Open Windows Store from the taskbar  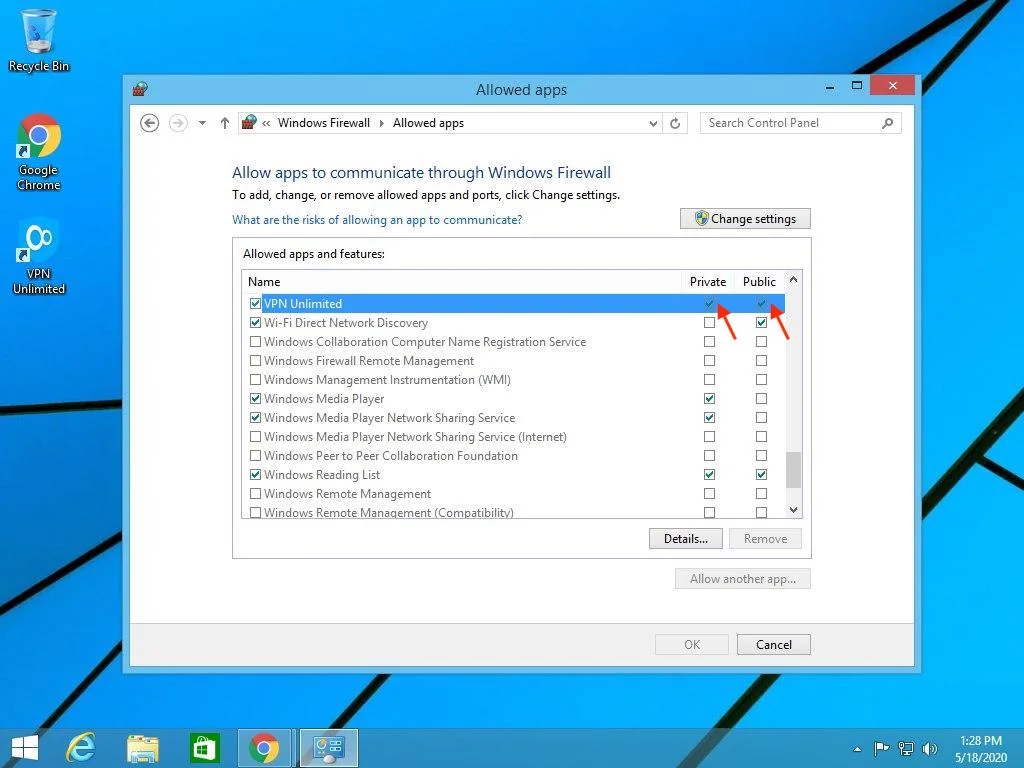(204, 748)
